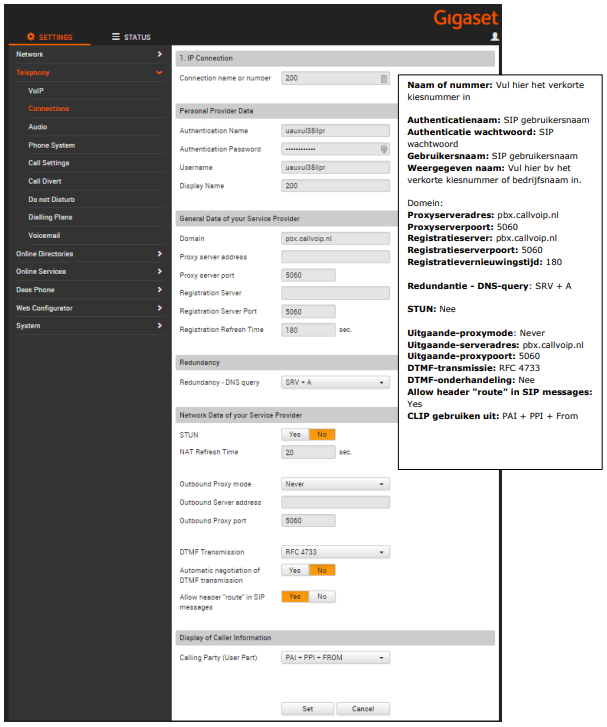Screen dimensions: 607x727
Task: Click the Registration Server Port field
Action: pos(308,312)
